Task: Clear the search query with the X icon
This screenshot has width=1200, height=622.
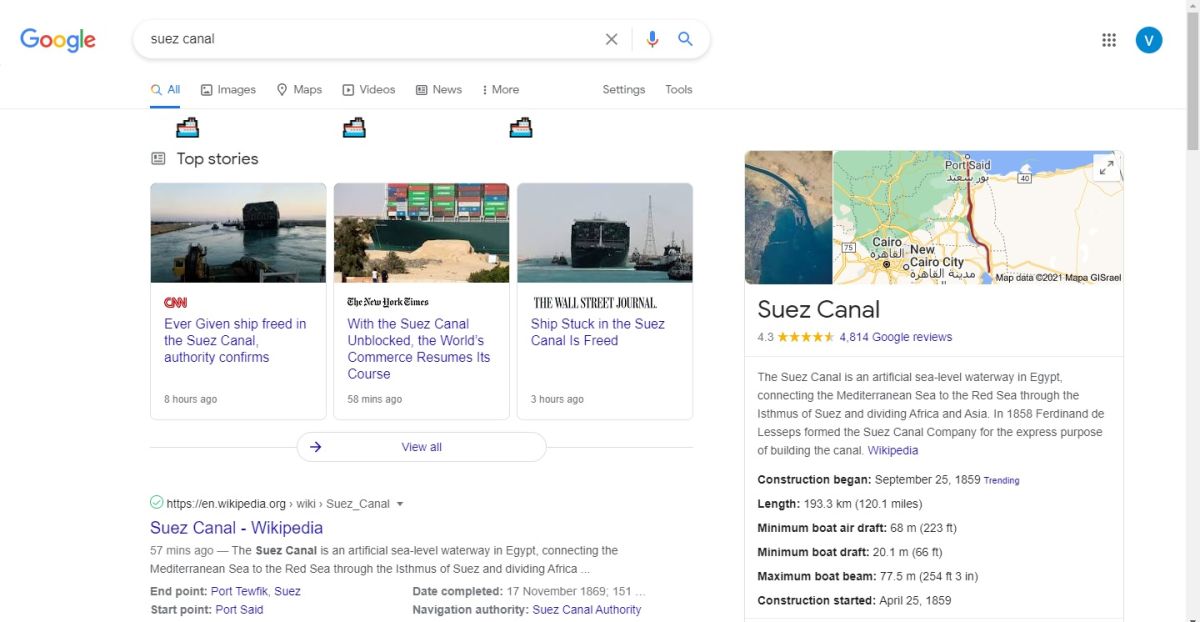Action: pos(611,39)
